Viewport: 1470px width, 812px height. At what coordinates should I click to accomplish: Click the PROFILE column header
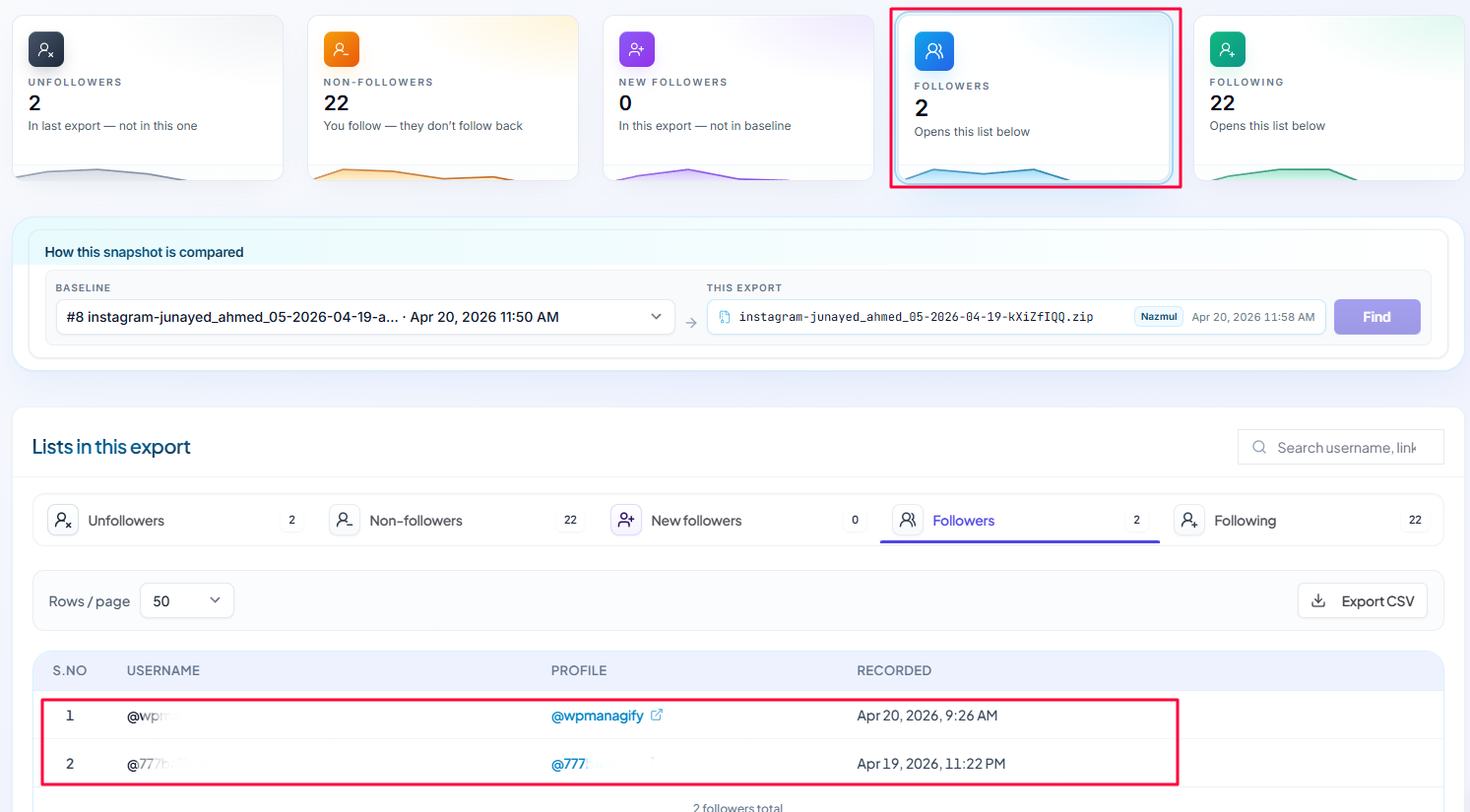pyautogui.click(x=579, y=670)
